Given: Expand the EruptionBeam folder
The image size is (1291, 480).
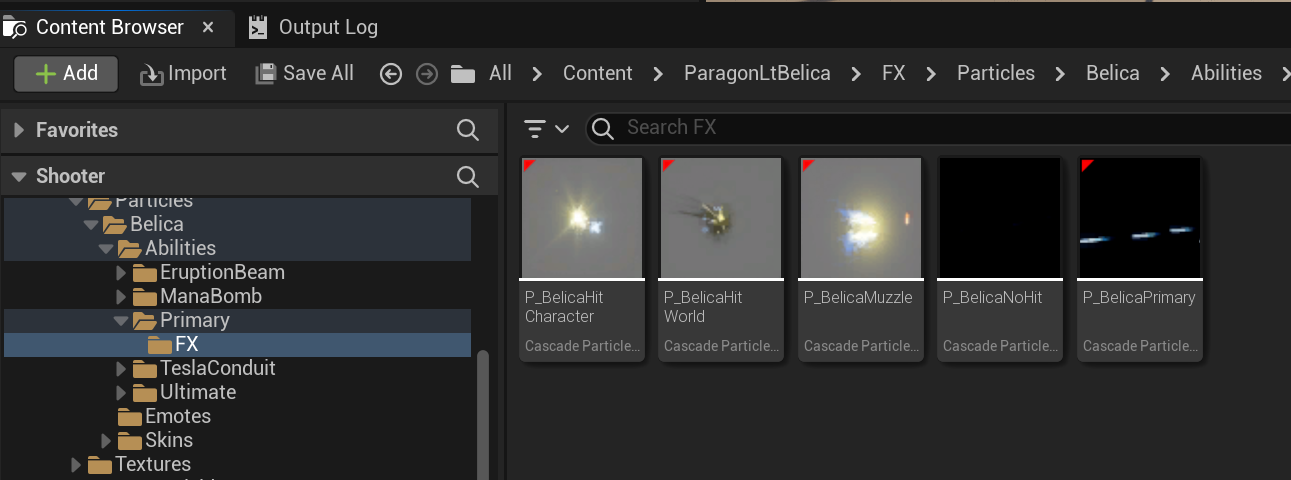Looking at the screenshot, I should pyautogui.click(x=122, y=273).
